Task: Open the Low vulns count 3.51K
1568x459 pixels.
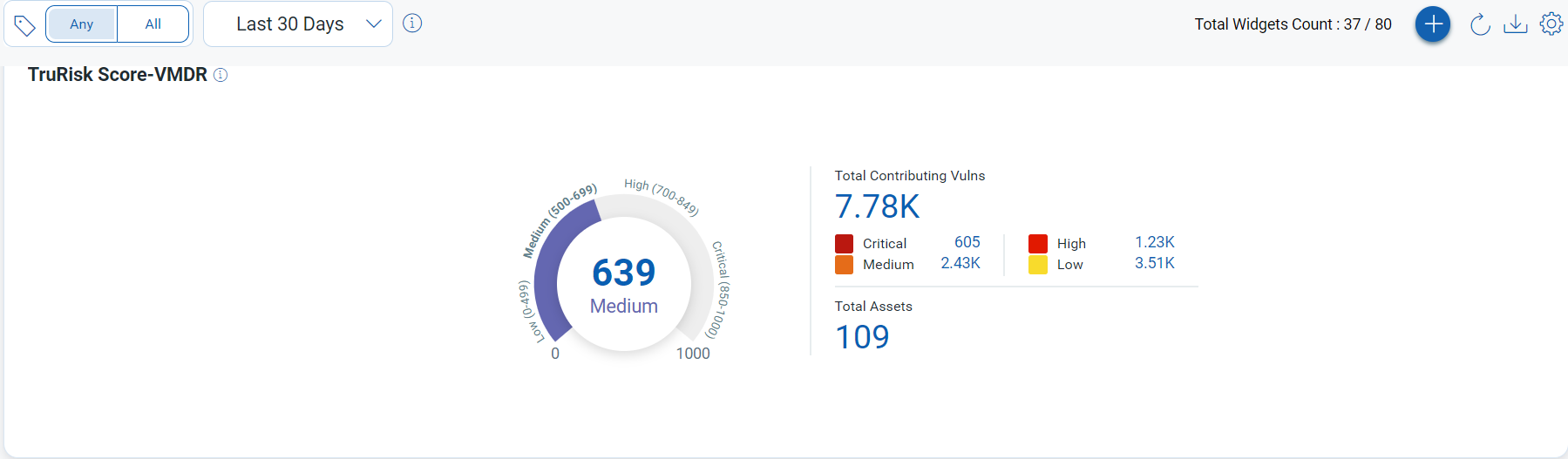Action: [x=1154, y=263]
